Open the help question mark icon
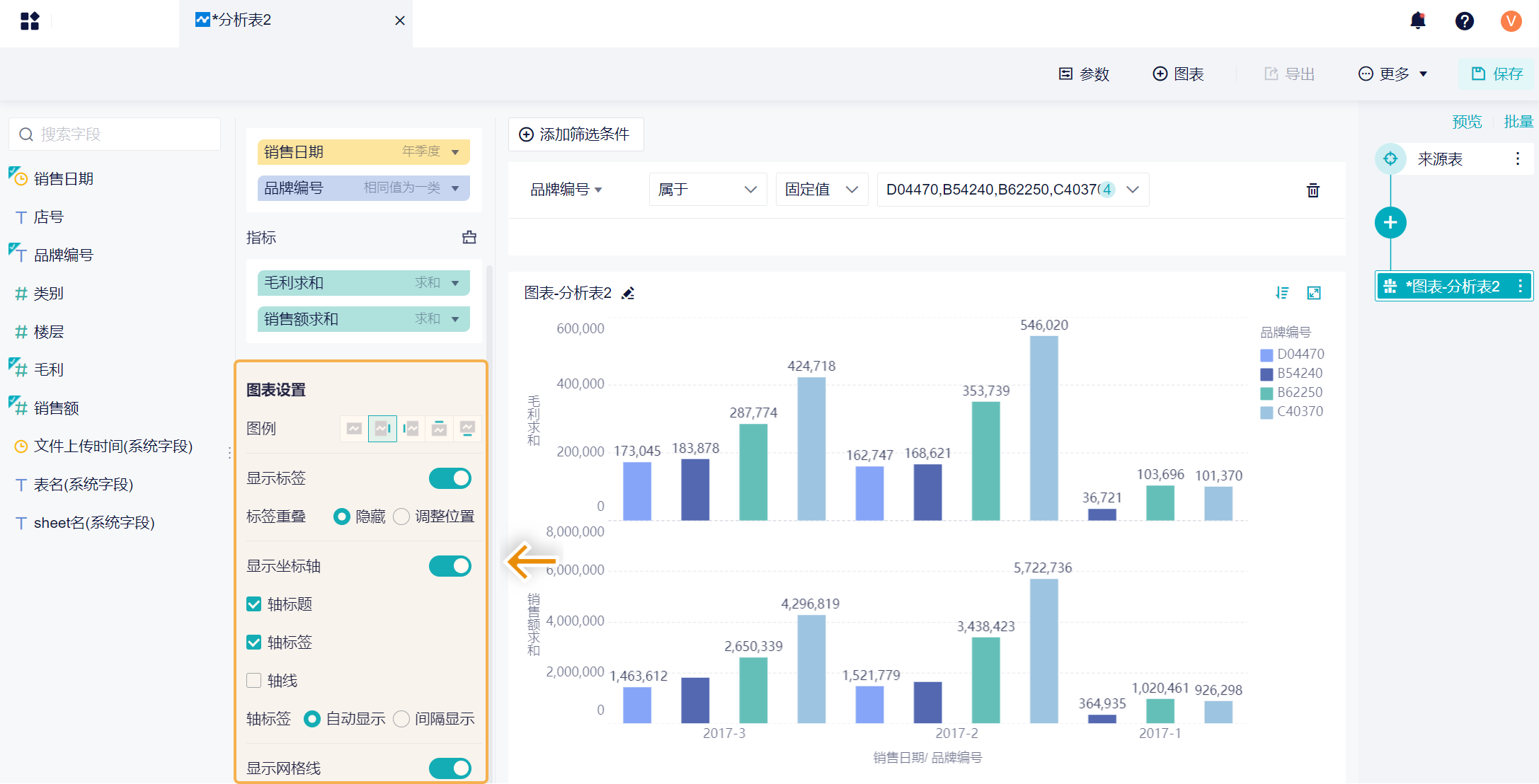Image resolution: width=1539 pixels, height=784 pixels. (x=1464, y=21)
